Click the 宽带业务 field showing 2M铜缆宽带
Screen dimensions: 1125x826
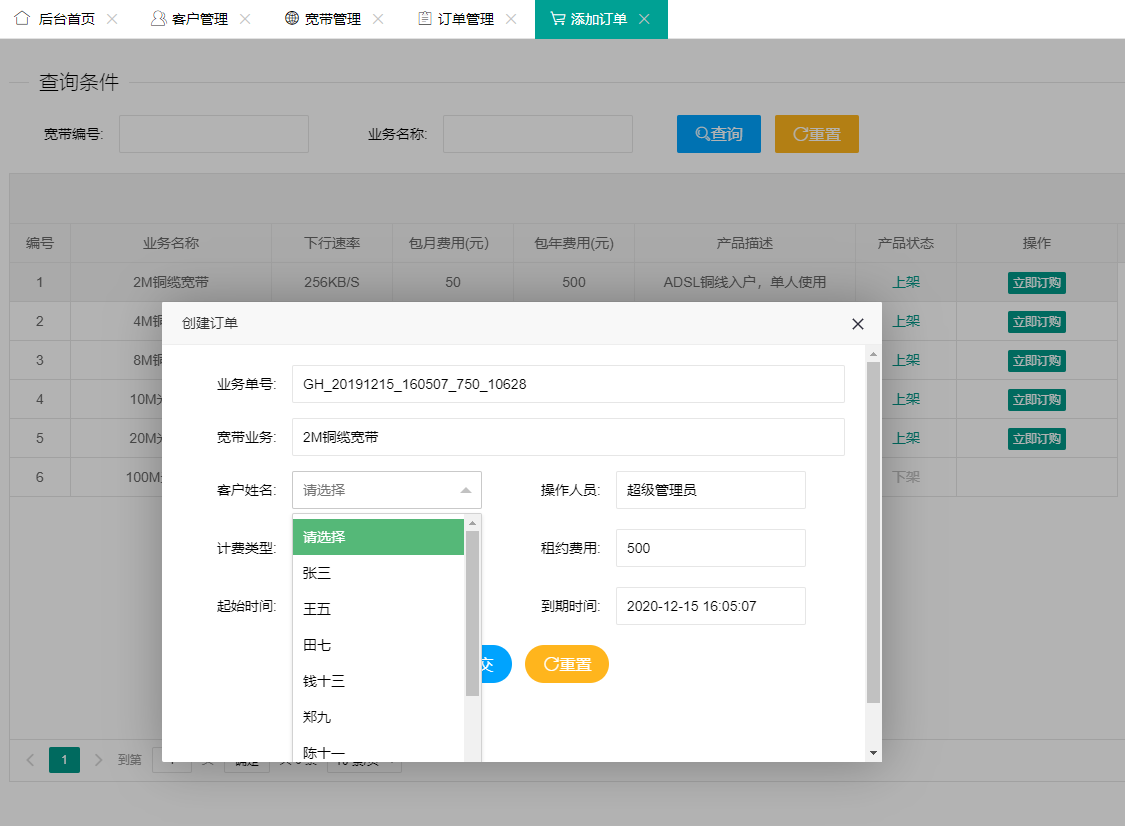(568, 437)
